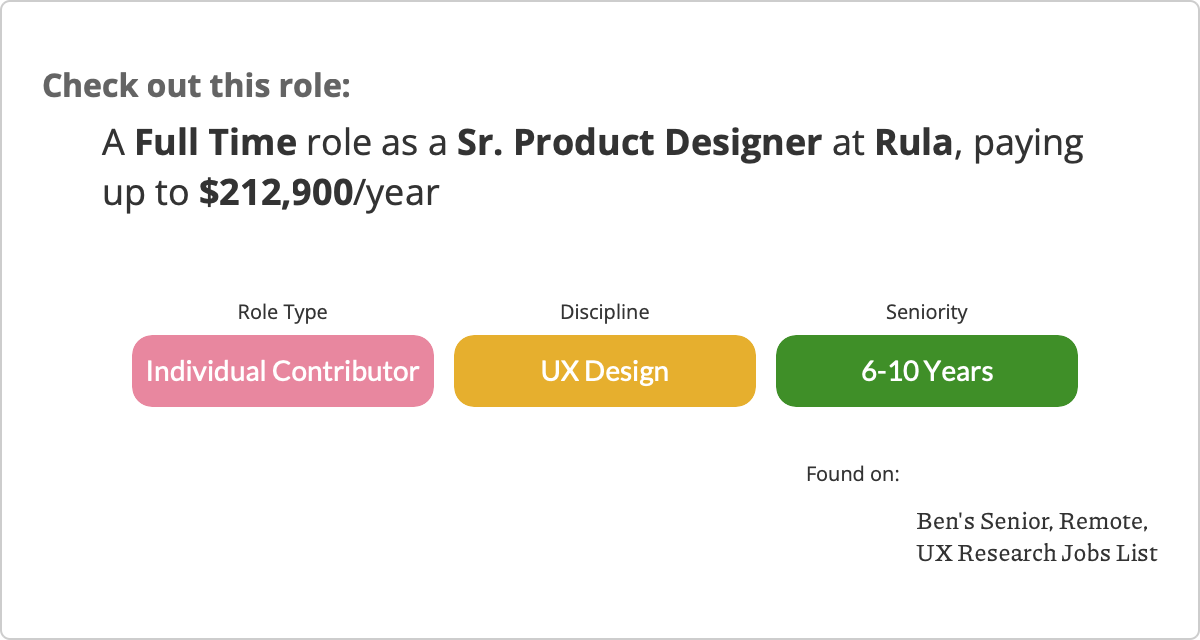The image size is (1200, 640).
Task: Click the words role as a
Action: (x=376, y=144)
